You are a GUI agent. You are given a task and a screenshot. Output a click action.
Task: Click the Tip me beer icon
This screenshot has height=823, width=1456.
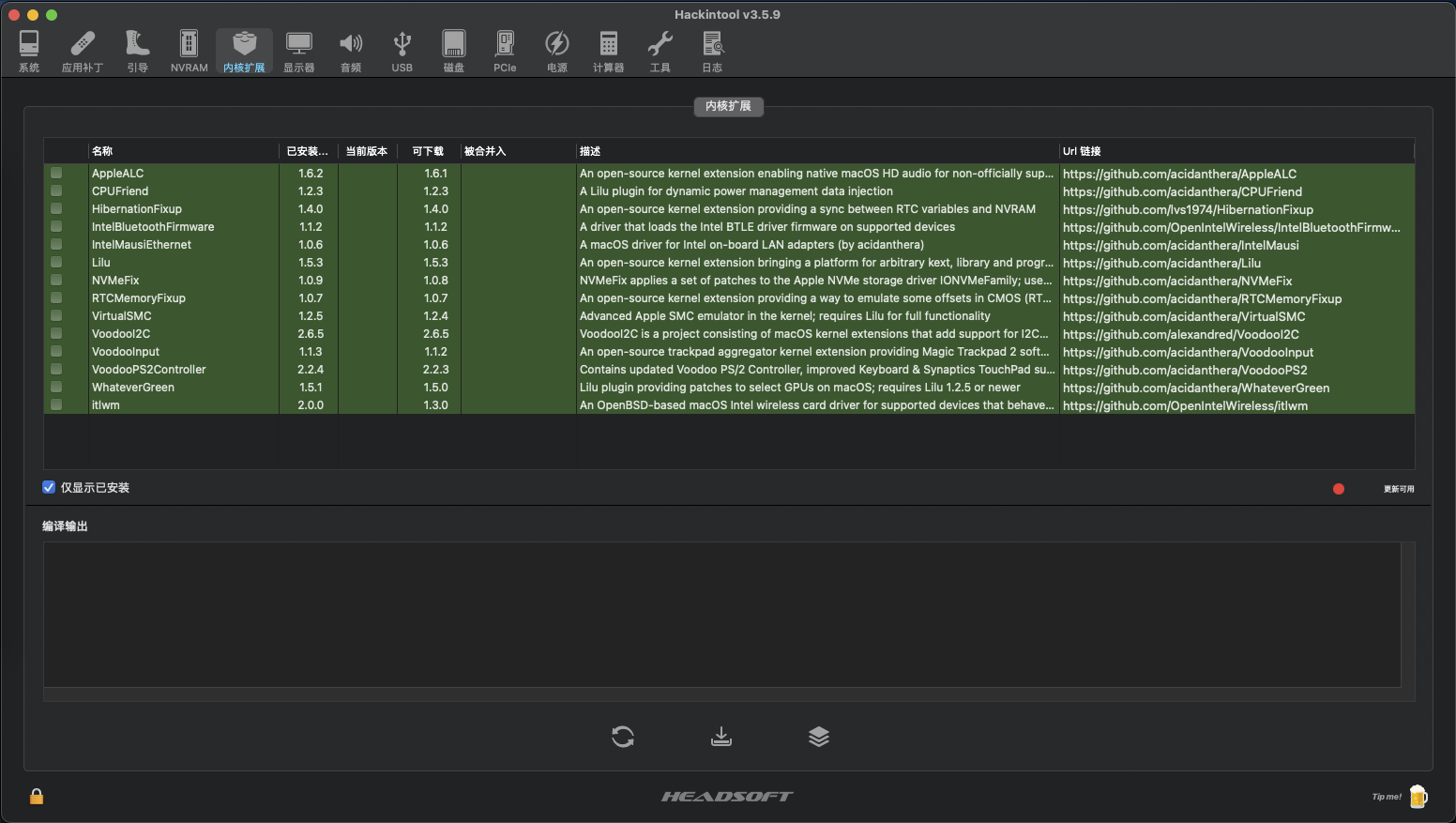pos(1418,797)
